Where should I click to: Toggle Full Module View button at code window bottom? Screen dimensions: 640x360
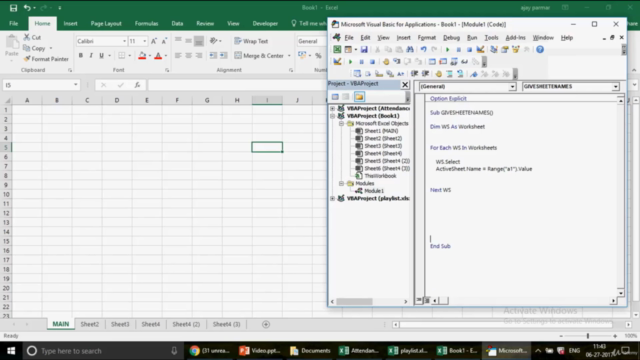coord(427,300)
